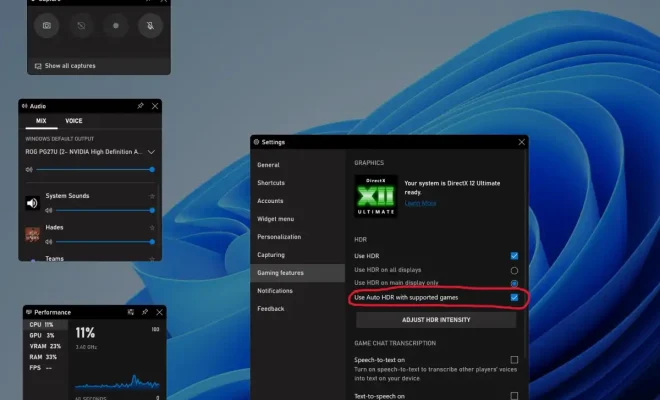
Task: Take a screenshot with the camera icon
Action: tap(47, 26)
